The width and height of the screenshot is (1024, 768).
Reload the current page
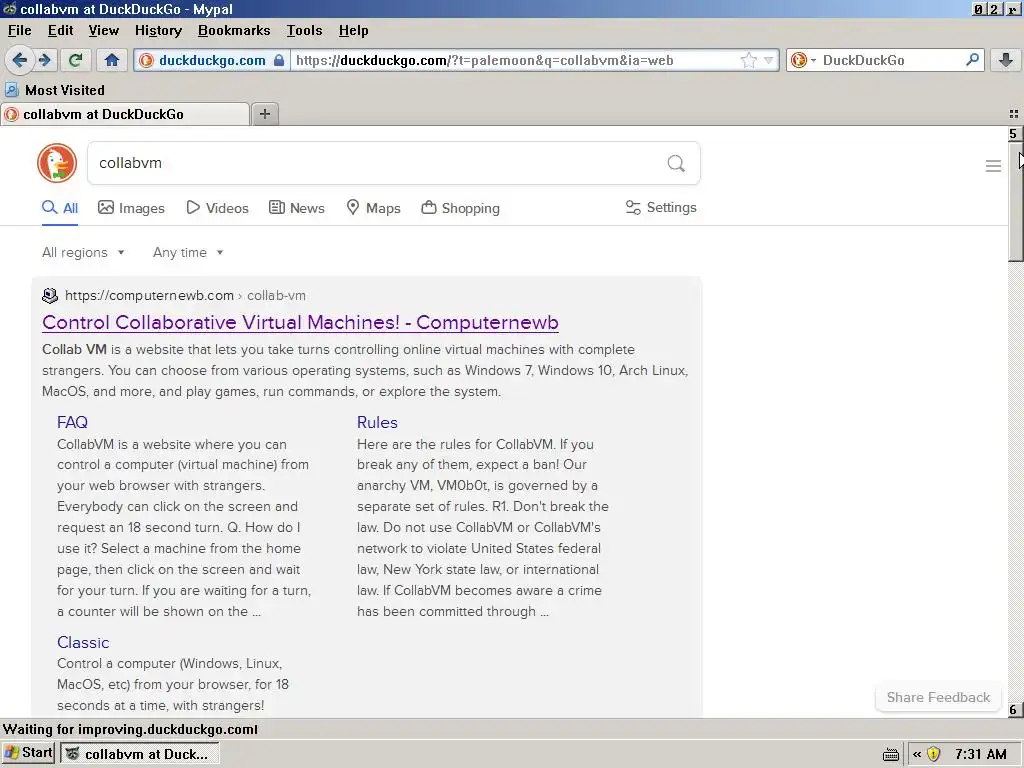[75, 60]
